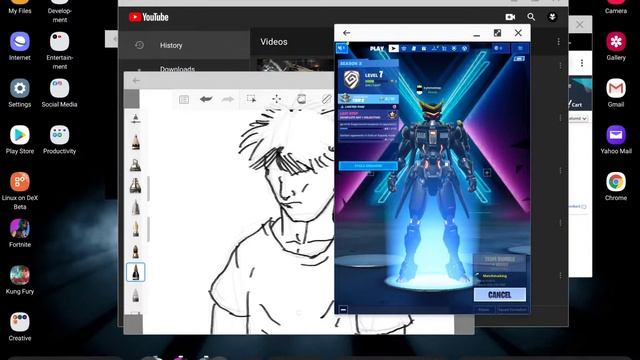This screenshot has width=640, height=360.
Task: Go back using the sketch window's back arrow
Action: tap(136, 81)
